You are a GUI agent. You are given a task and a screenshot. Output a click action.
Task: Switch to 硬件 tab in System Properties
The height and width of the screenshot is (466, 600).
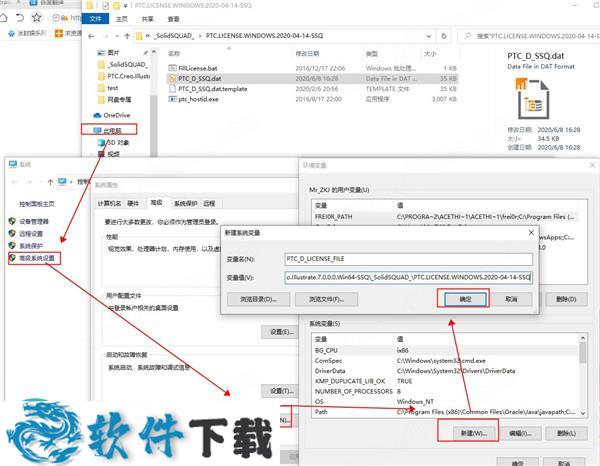[133, 204]
